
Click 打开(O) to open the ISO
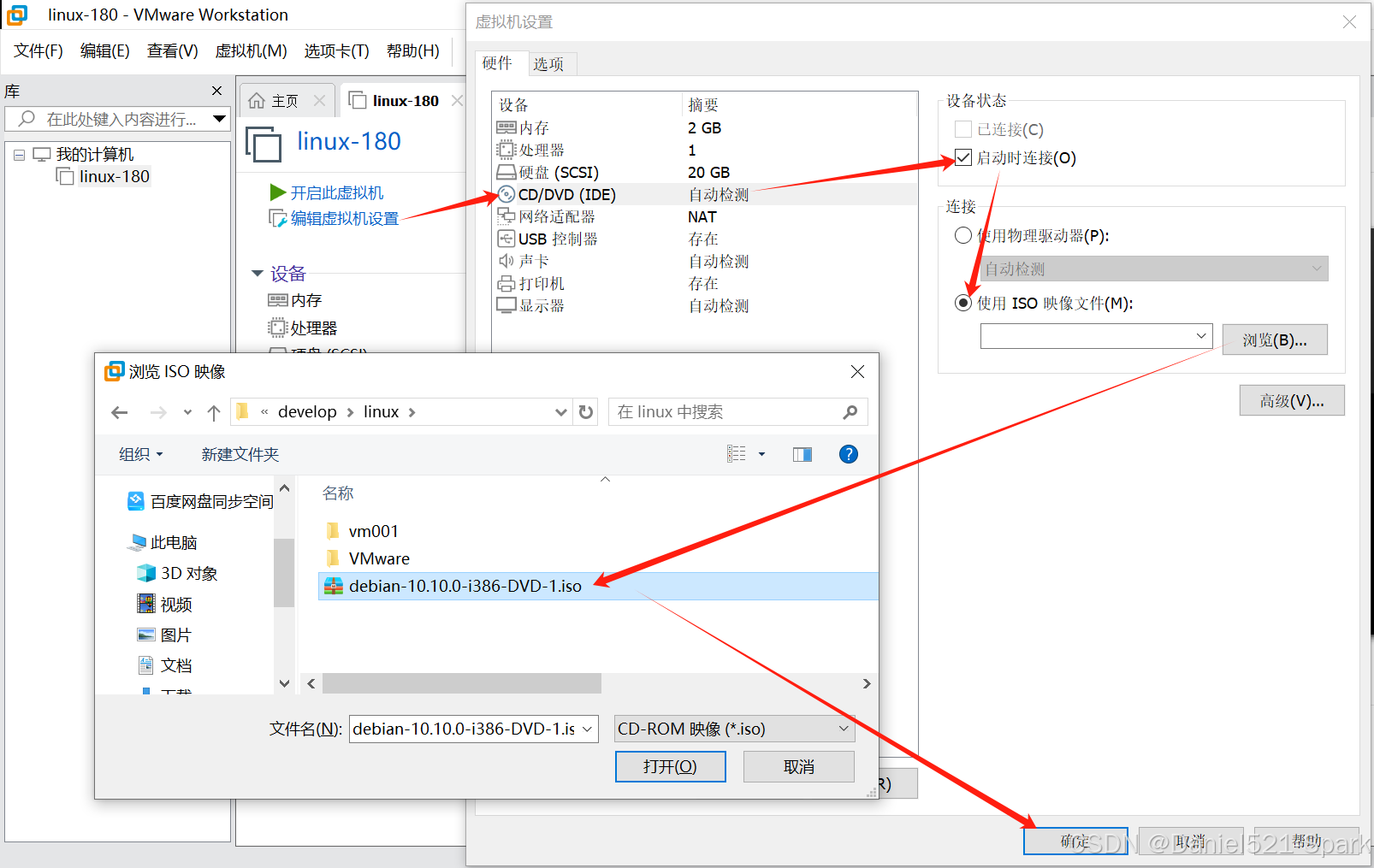(x=671, y=766)
